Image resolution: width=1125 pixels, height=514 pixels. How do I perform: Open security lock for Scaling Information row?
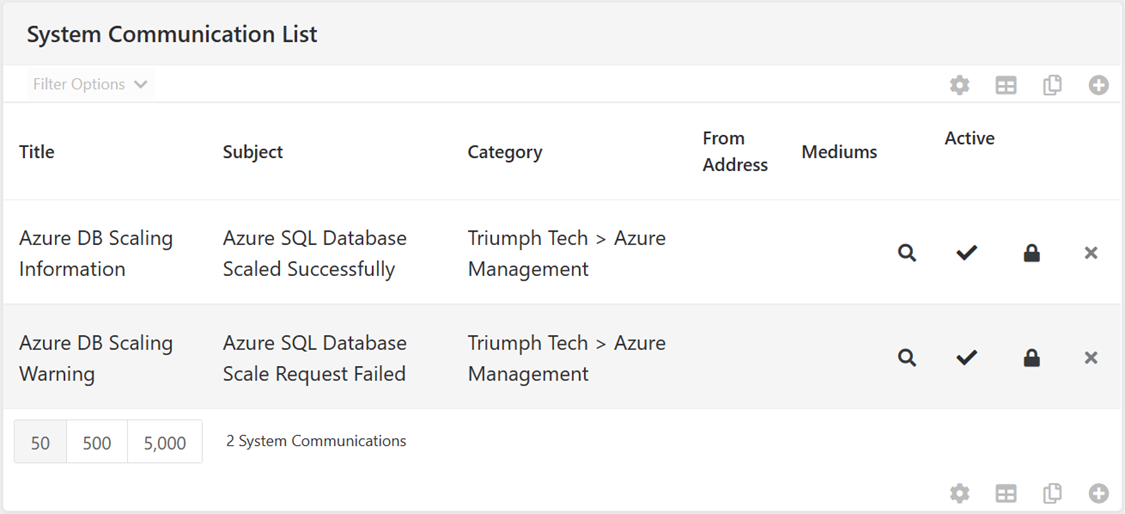pyautogui.click(x=1031, y=253)
